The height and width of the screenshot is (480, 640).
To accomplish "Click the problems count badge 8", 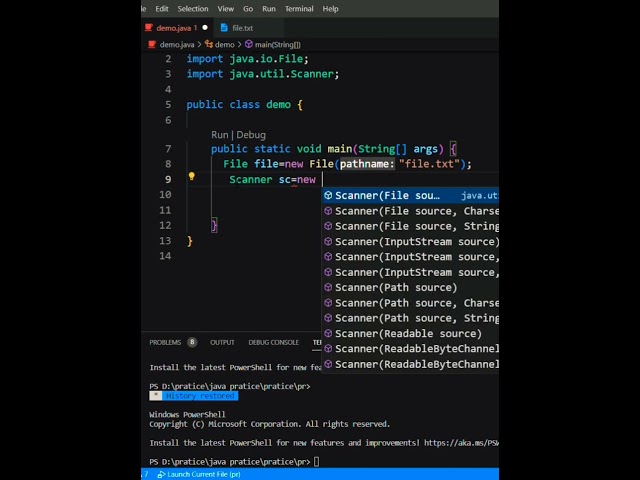I will click(x=192, y=342).
